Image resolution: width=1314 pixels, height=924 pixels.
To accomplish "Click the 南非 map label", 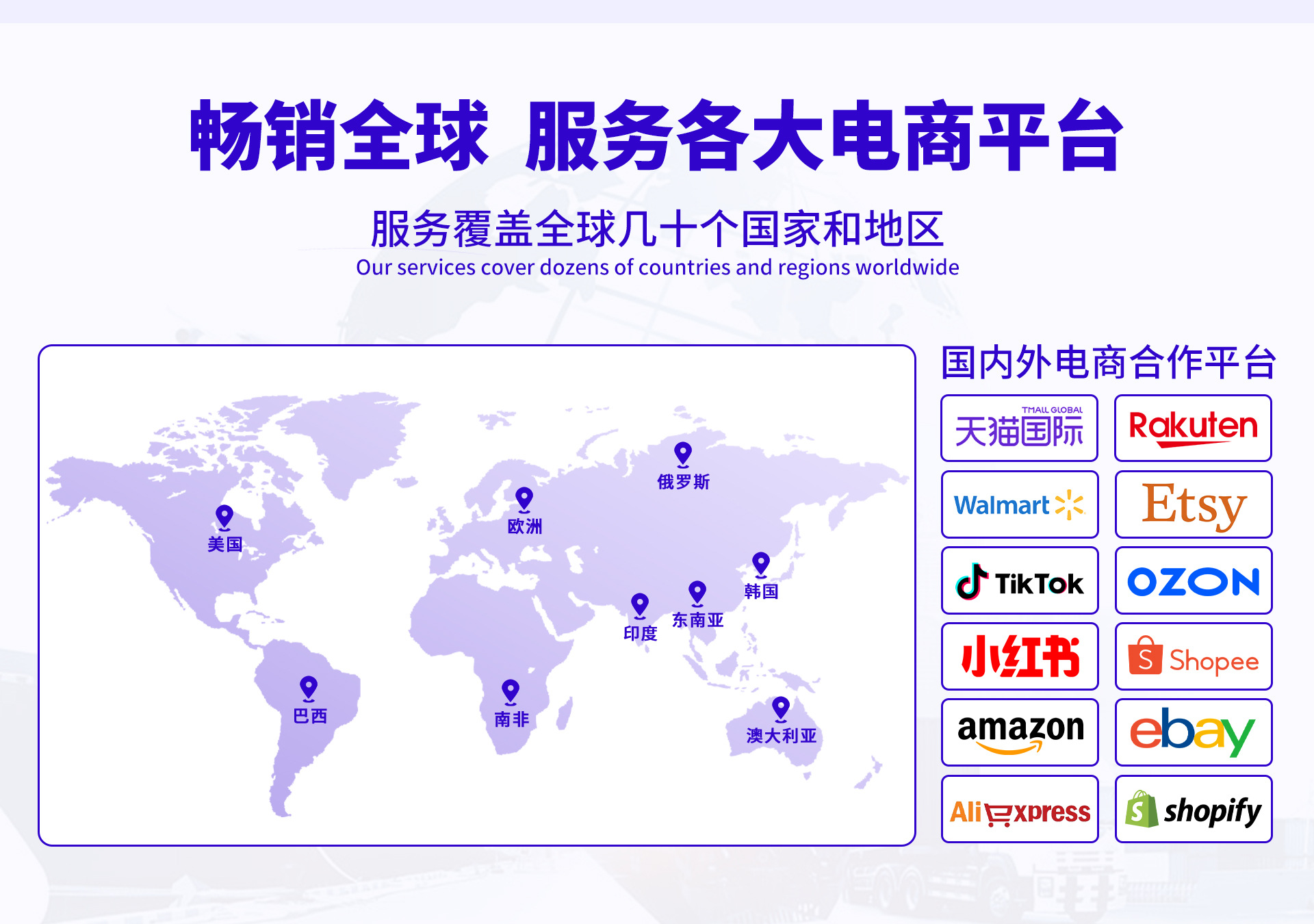I will tap(512, 719).
